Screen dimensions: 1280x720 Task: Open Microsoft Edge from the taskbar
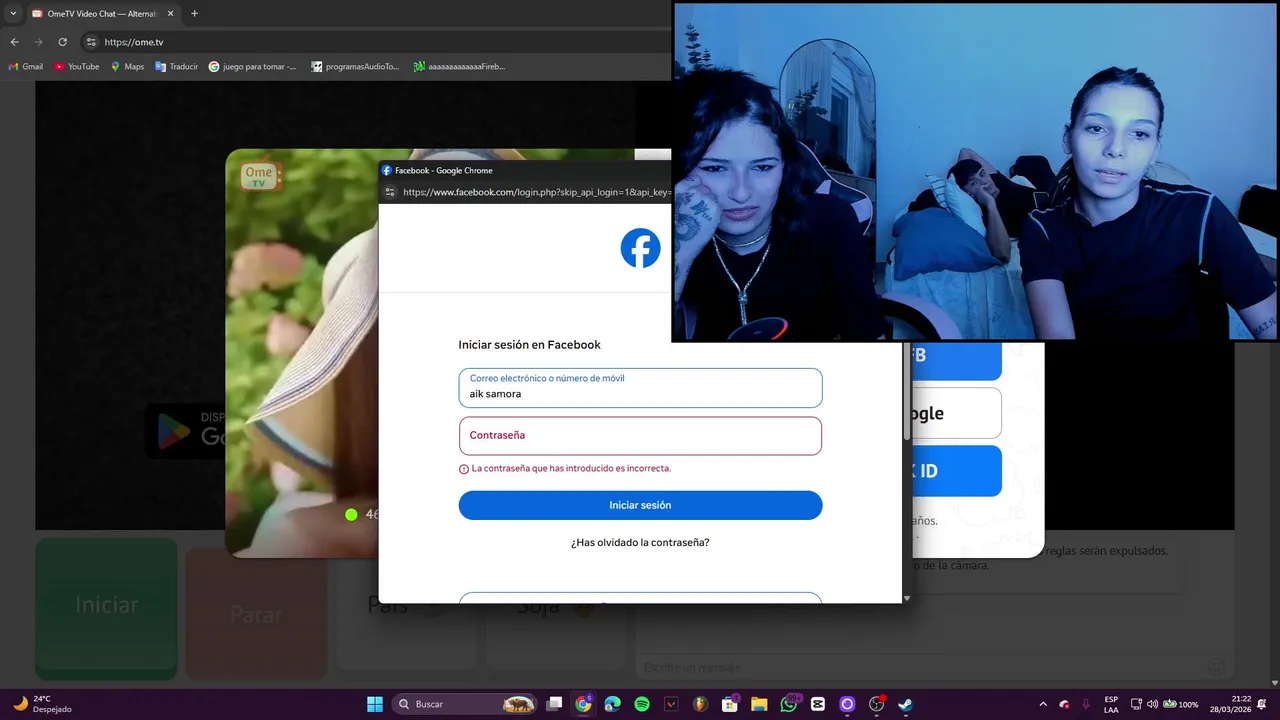click(x=613, y=704)
